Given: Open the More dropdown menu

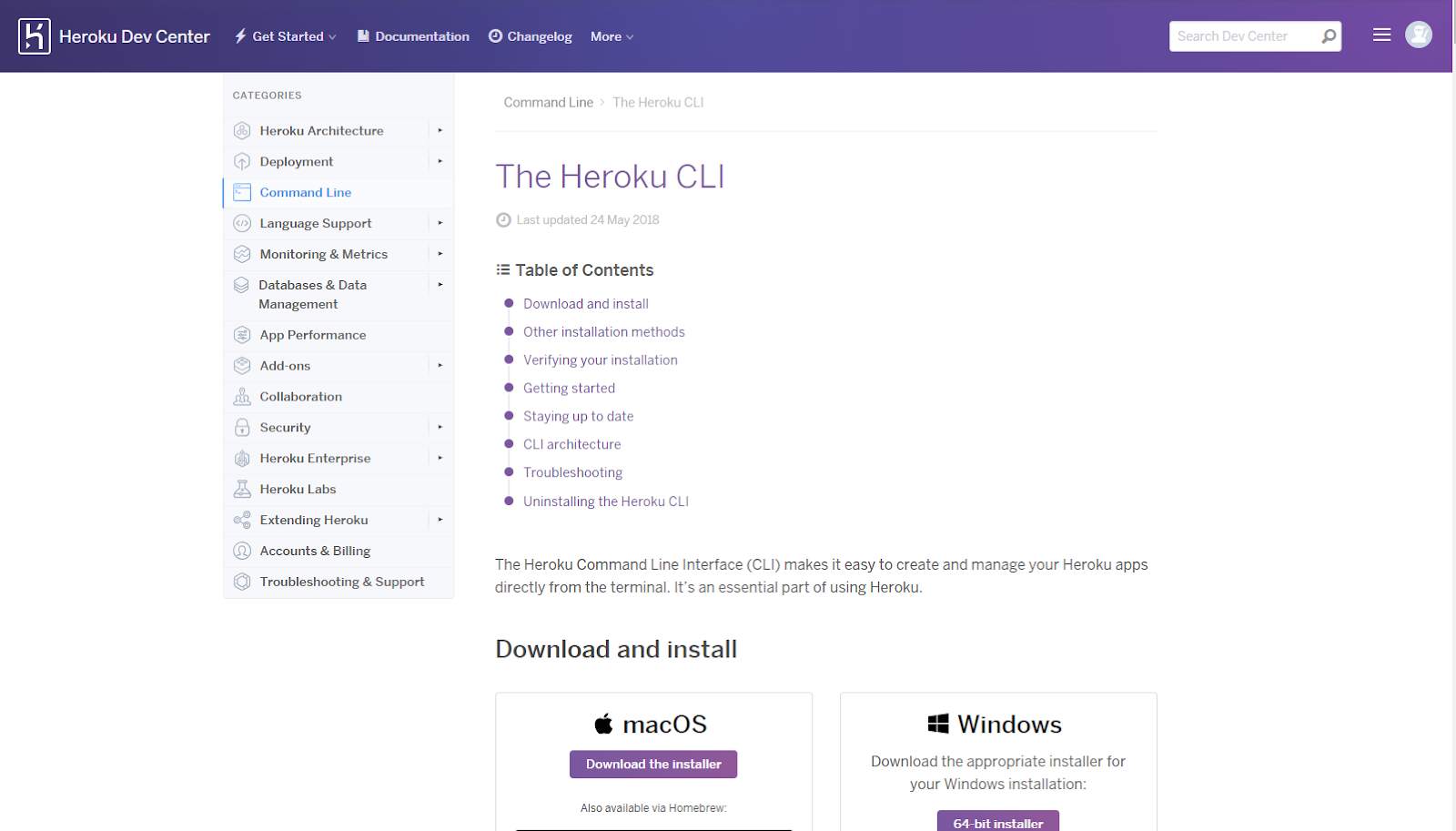Looking at the screenshot, I should tap(612, 36).
